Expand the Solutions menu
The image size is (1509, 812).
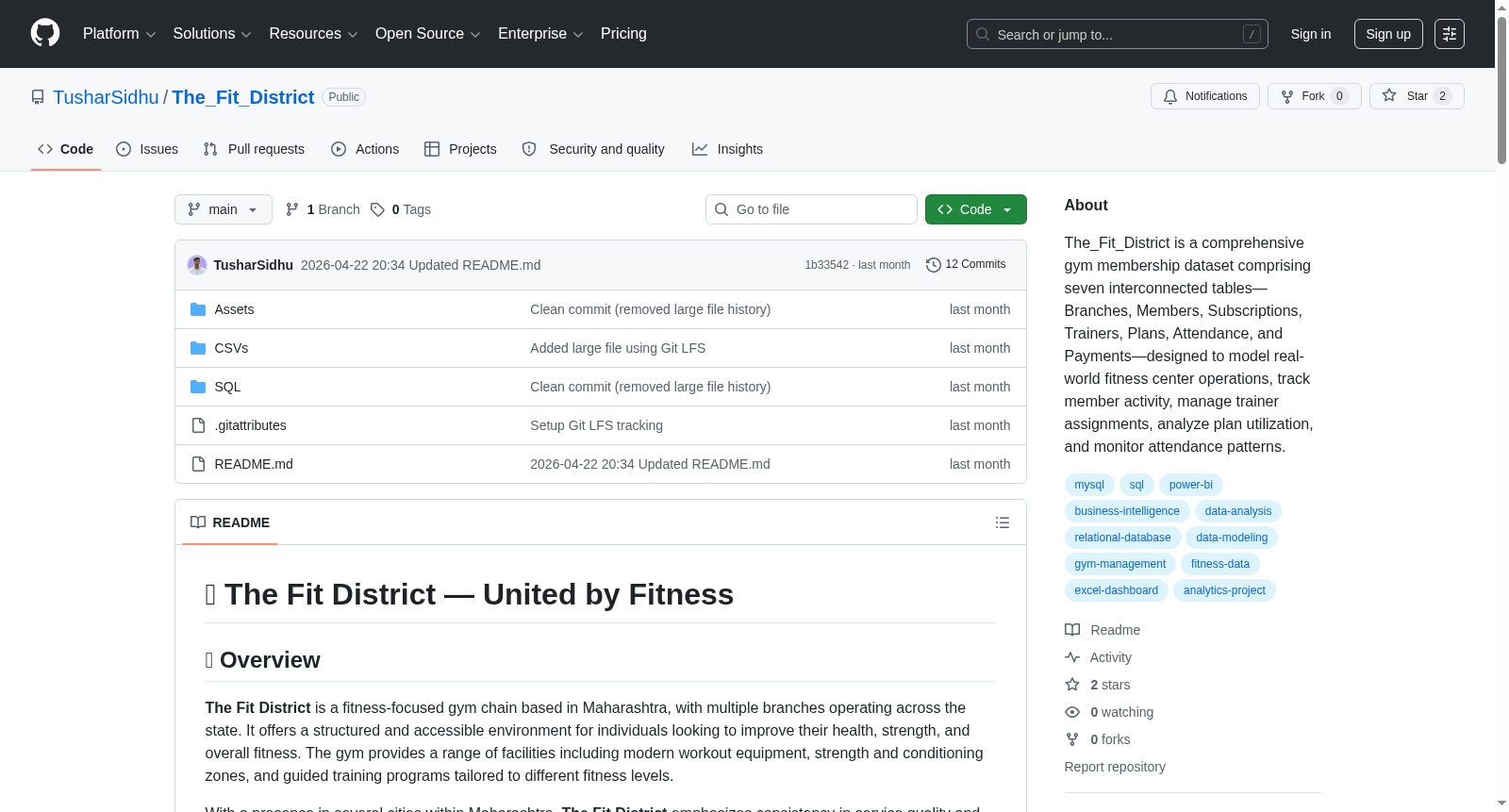click(212, 34)
